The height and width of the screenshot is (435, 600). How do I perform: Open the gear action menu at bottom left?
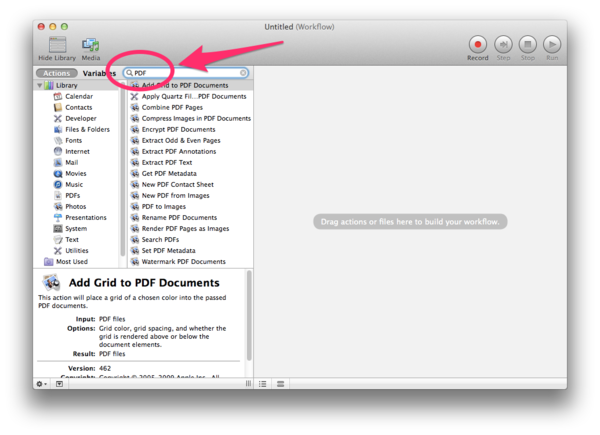(x=41, y=384)
